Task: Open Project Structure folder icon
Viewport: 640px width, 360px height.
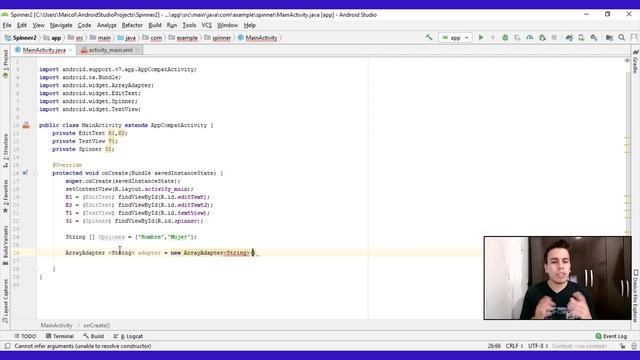Action: point(609,38)
